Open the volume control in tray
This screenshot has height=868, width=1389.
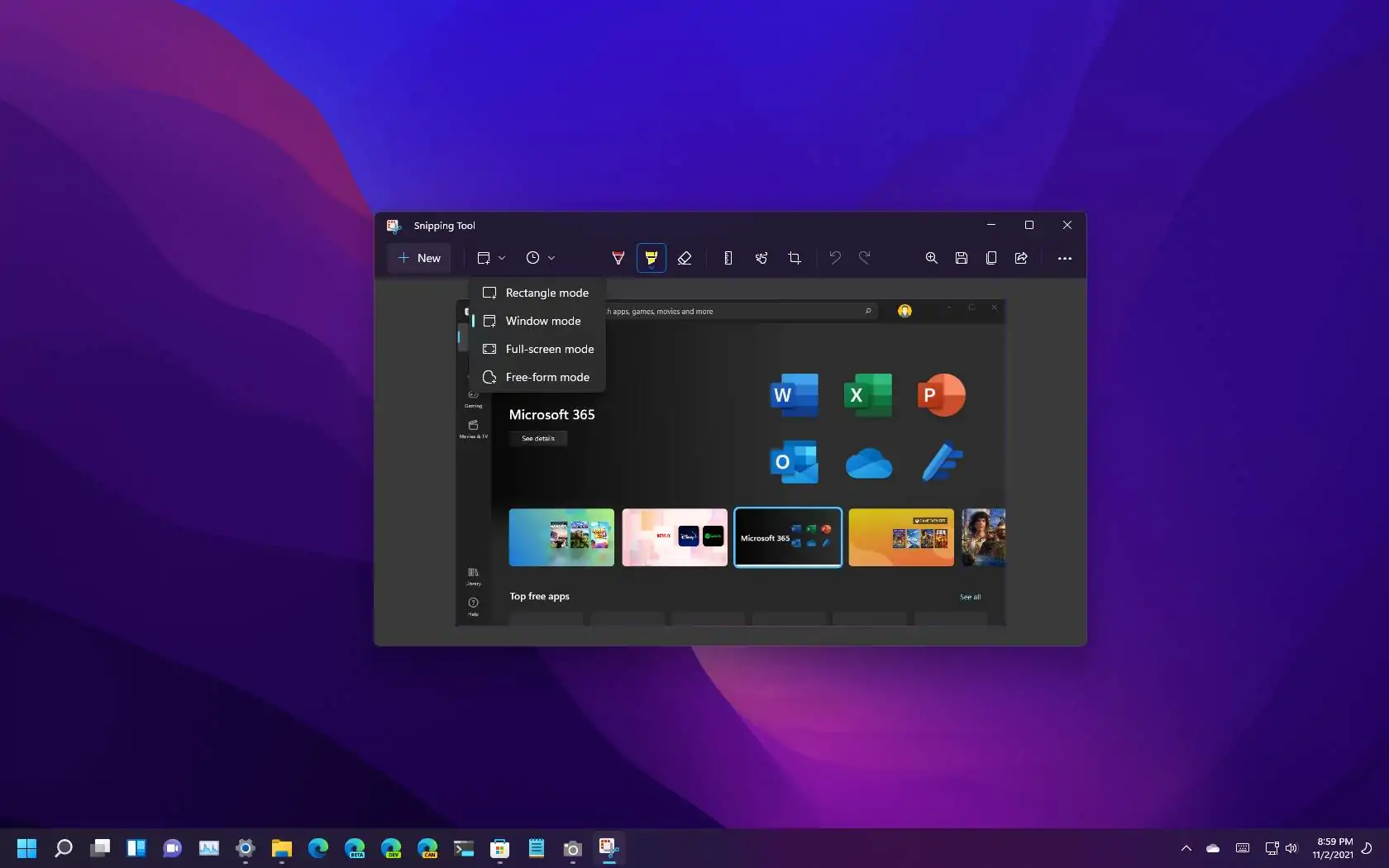click(1291, 848)
